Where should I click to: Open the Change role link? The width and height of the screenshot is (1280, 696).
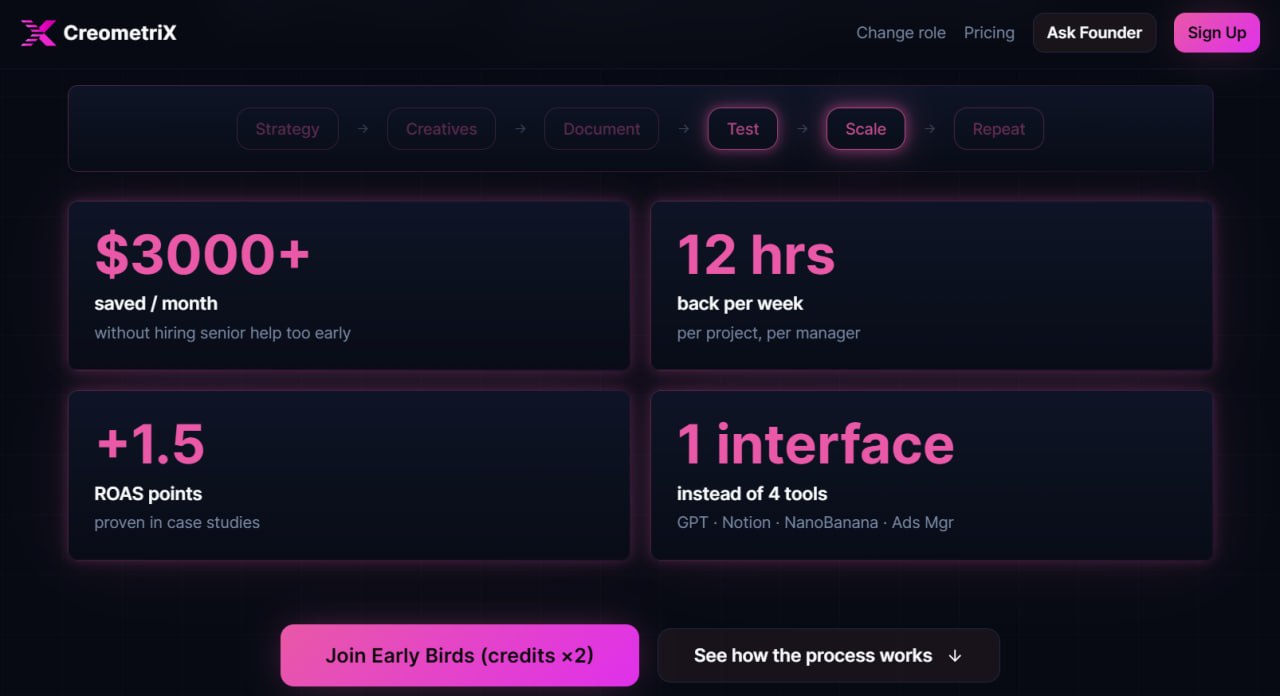click(900, 33)
